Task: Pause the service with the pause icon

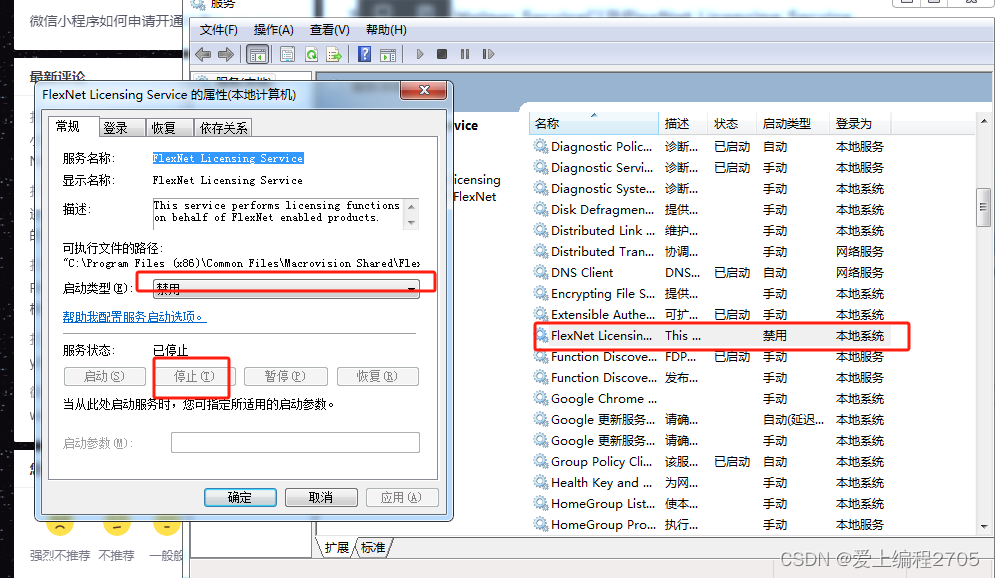Action: pyautogui.click(x=465, y=55)
